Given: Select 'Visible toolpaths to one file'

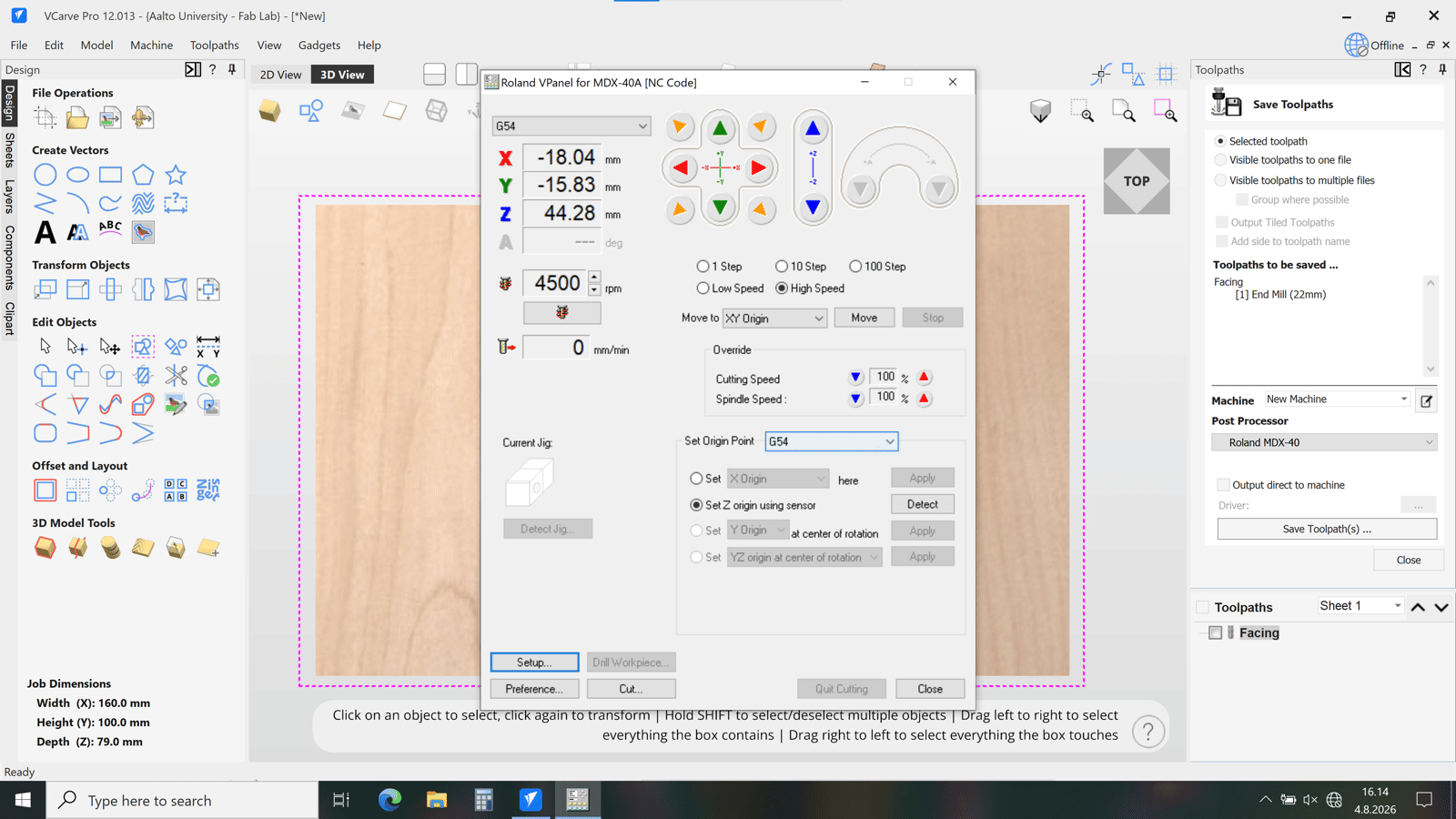Looking at the screenshot, I should [x=1221, y=160].
